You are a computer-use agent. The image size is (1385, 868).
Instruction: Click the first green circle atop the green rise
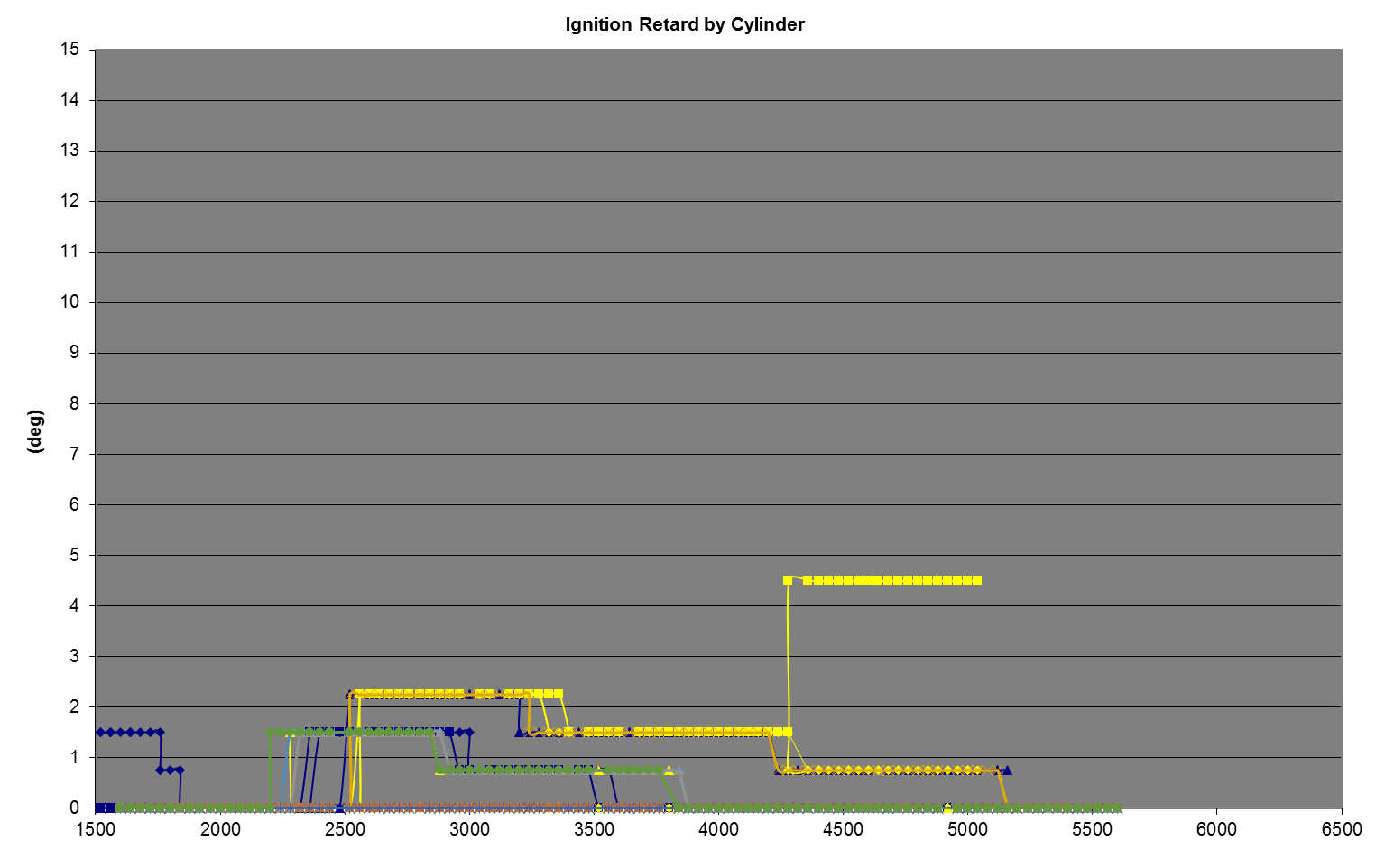[x=271, y=732]
